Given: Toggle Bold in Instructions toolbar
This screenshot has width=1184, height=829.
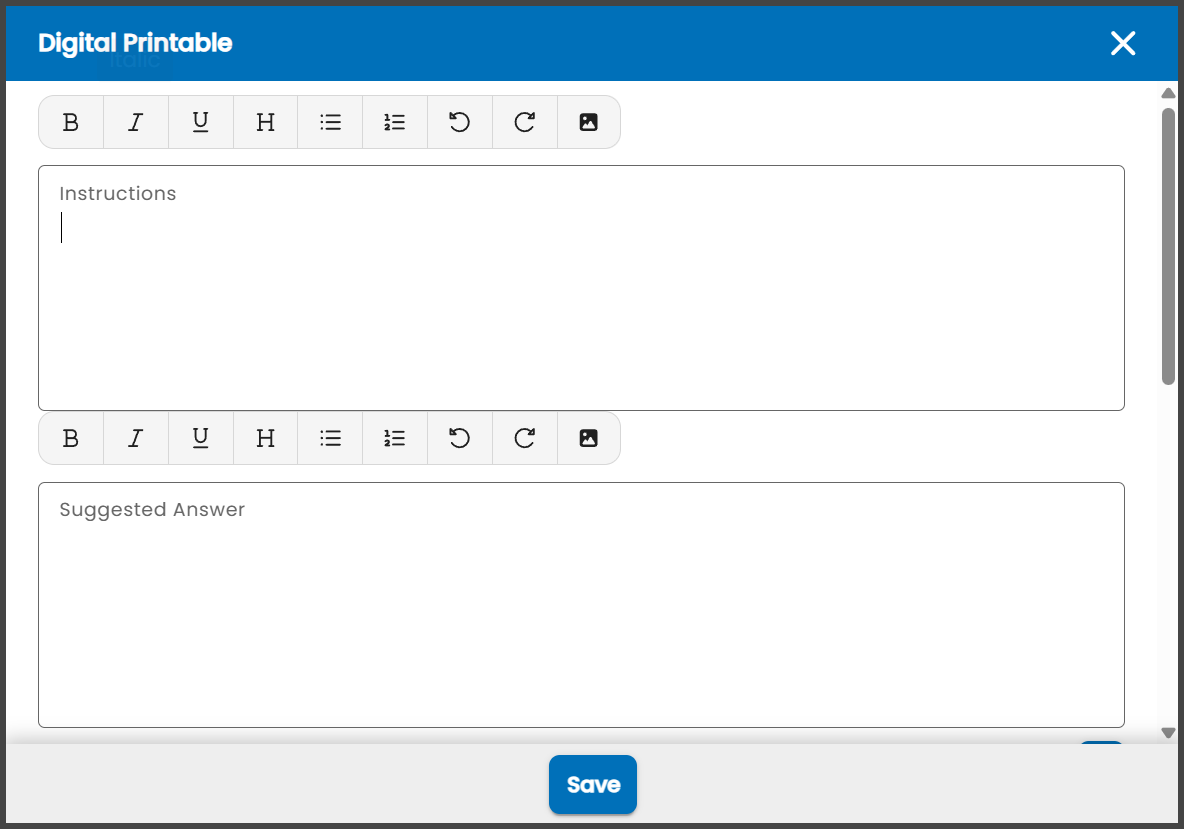Looking at the screenshot, I should pos(71,122).
